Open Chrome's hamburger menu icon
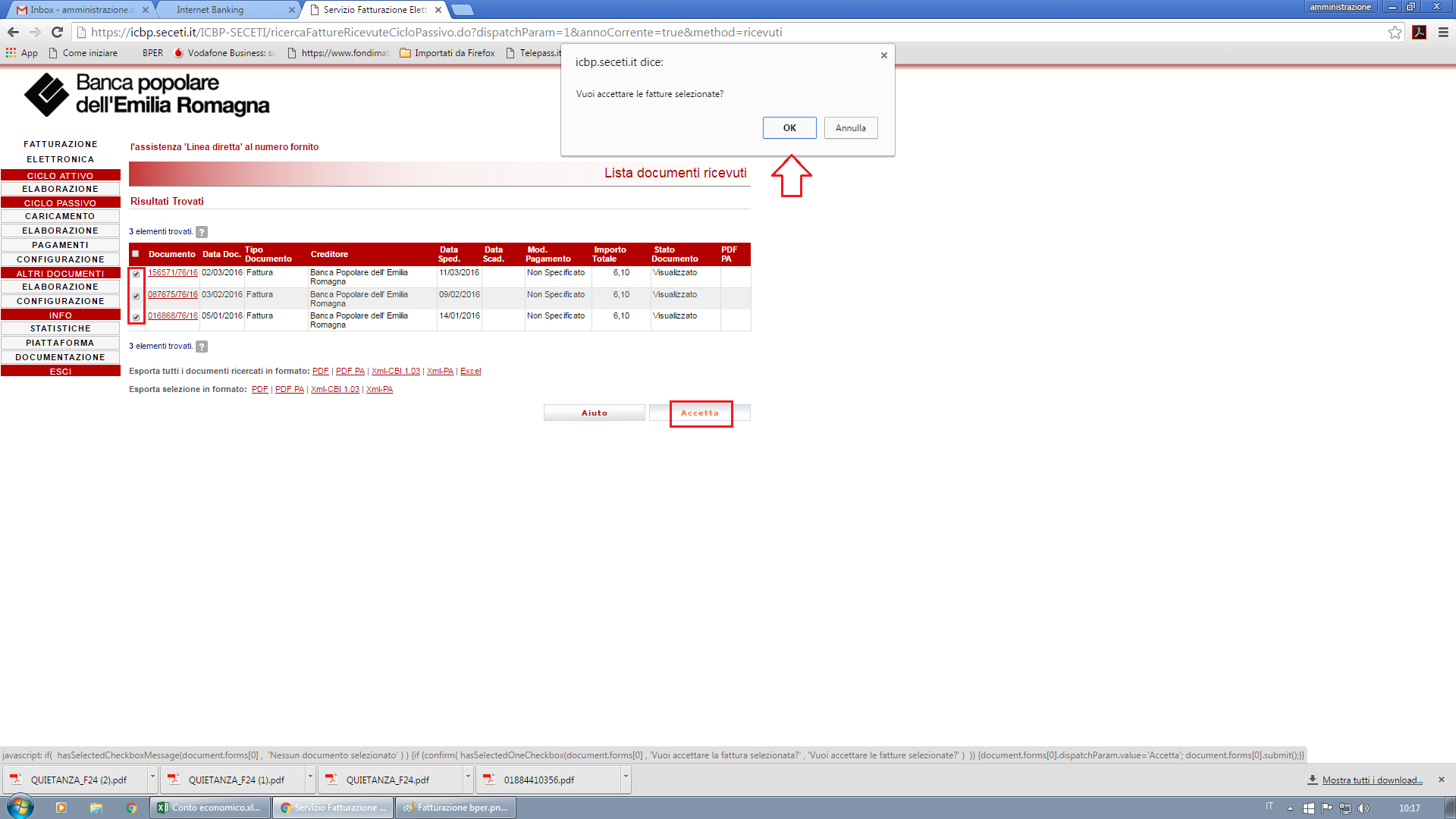This screenshot has height=819, width=1456. coord(1443,32)
